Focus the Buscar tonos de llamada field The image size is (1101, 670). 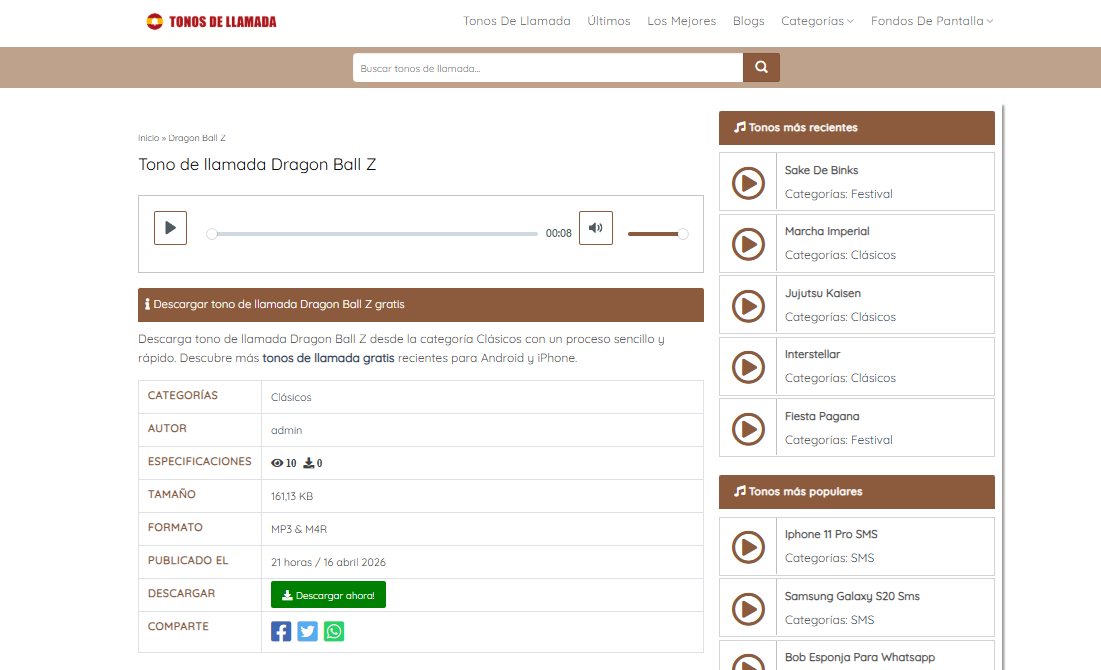tap(548, 67)
